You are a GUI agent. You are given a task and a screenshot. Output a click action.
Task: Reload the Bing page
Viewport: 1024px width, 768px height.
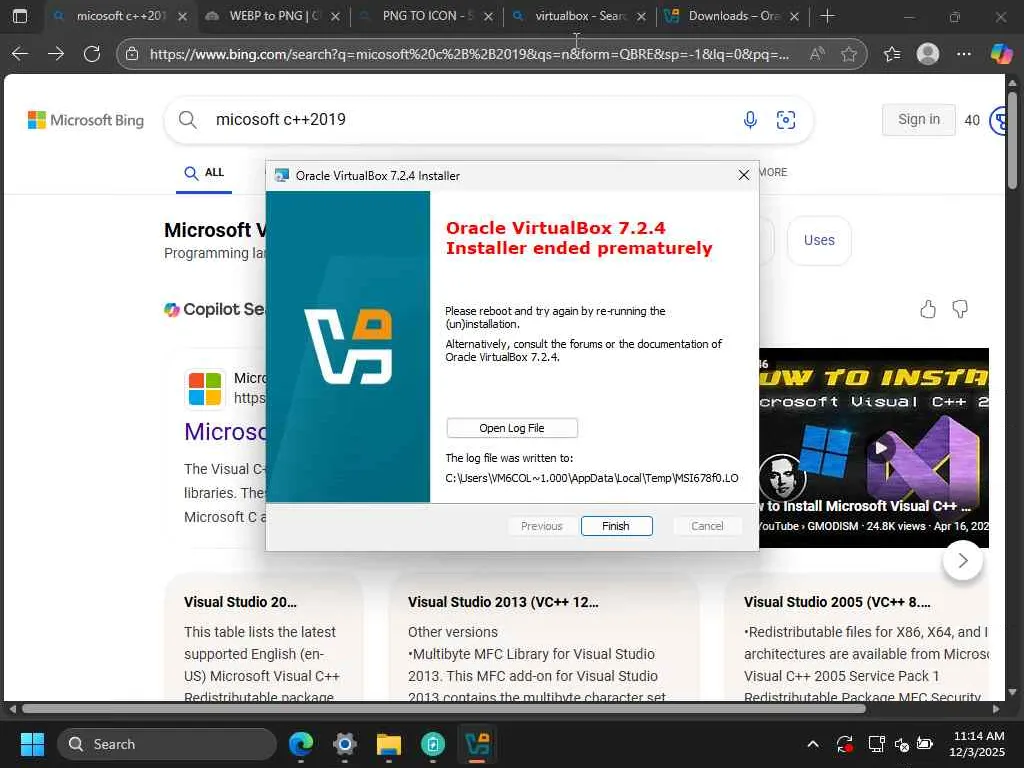[92, 54]
